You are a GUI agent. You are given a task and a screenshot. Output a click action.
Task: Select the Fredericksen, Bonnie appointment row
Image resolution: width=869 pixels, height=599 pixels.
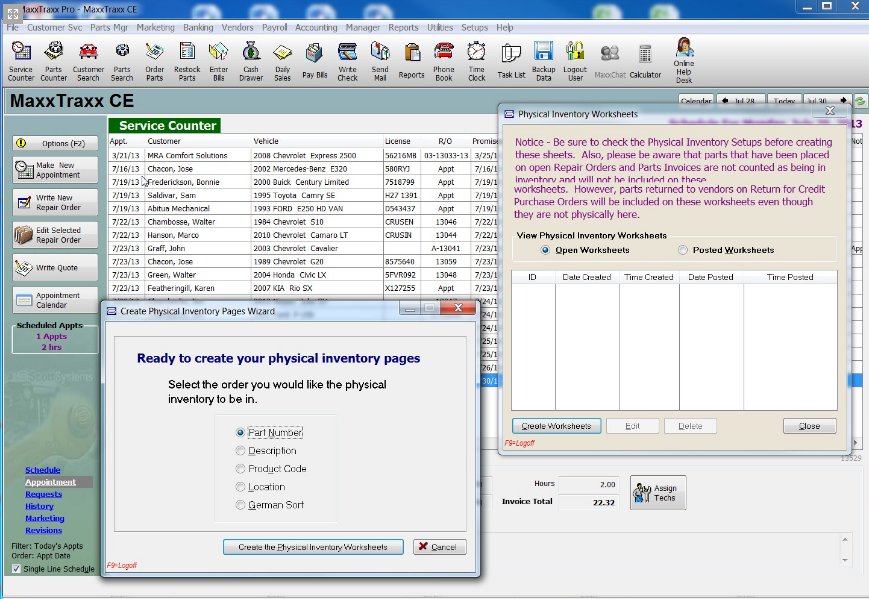(303, 182)
